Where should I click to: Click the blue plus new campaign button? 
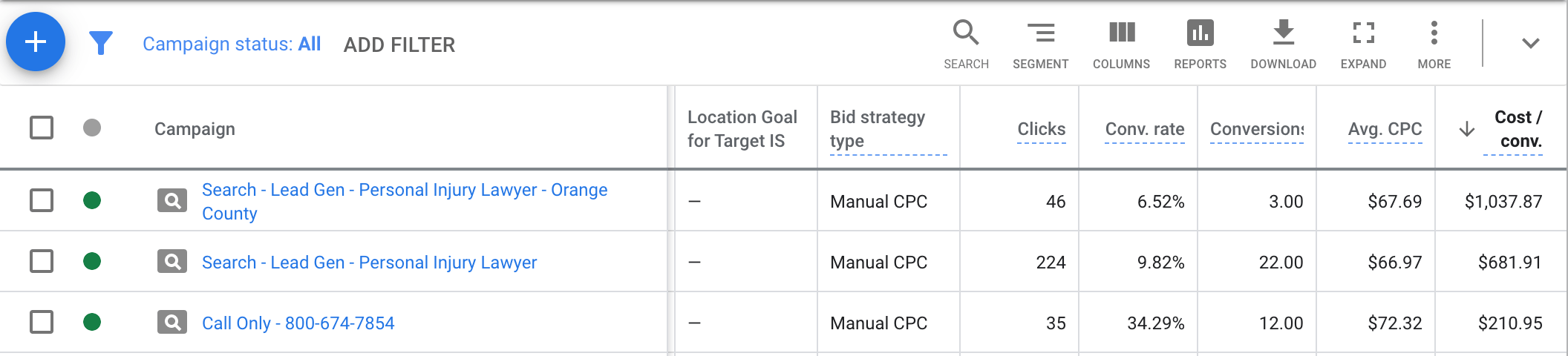(x=36, y=42)
